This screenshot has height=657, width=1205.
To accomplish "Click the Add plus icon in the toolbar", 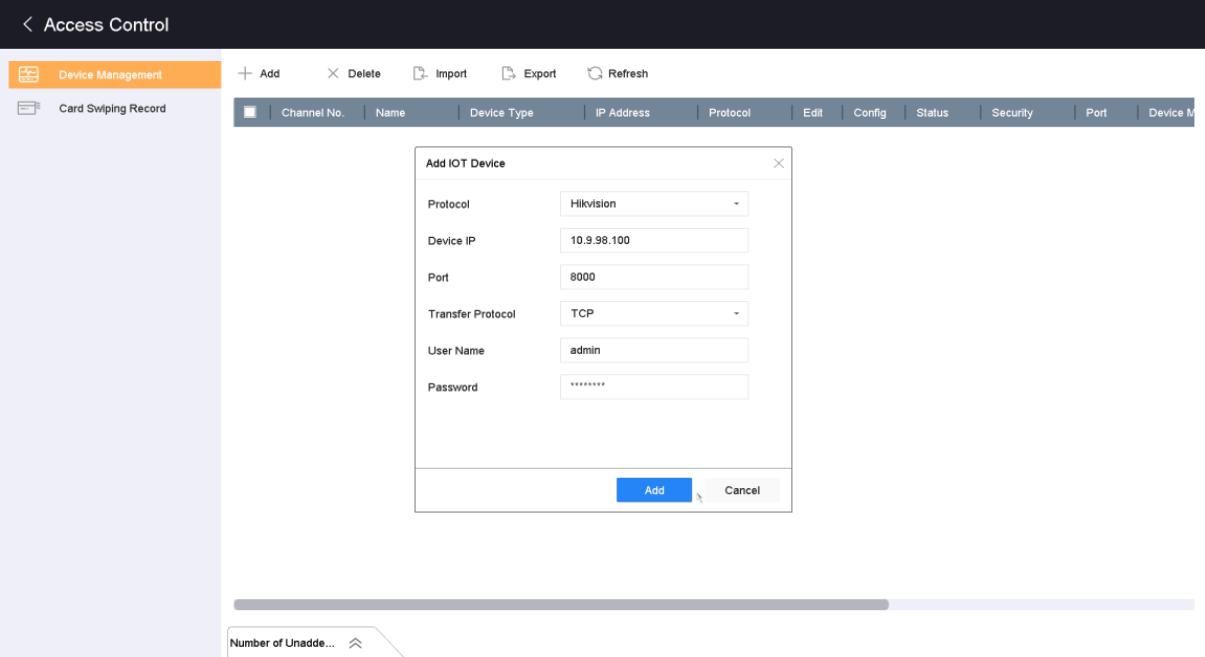I will (245, 74).
